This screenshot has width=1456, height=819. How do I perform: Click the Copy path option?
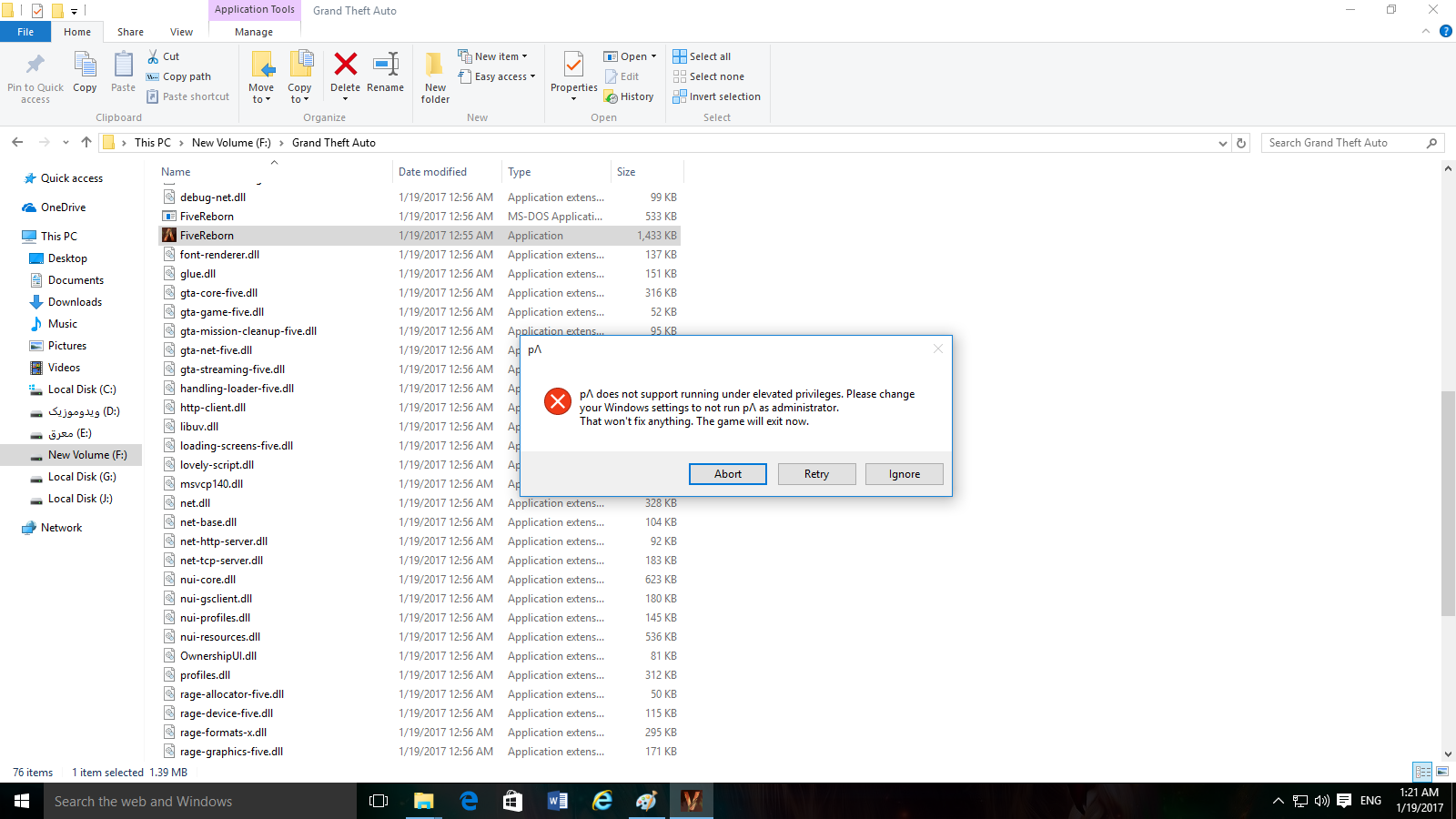tap(178, 76)
